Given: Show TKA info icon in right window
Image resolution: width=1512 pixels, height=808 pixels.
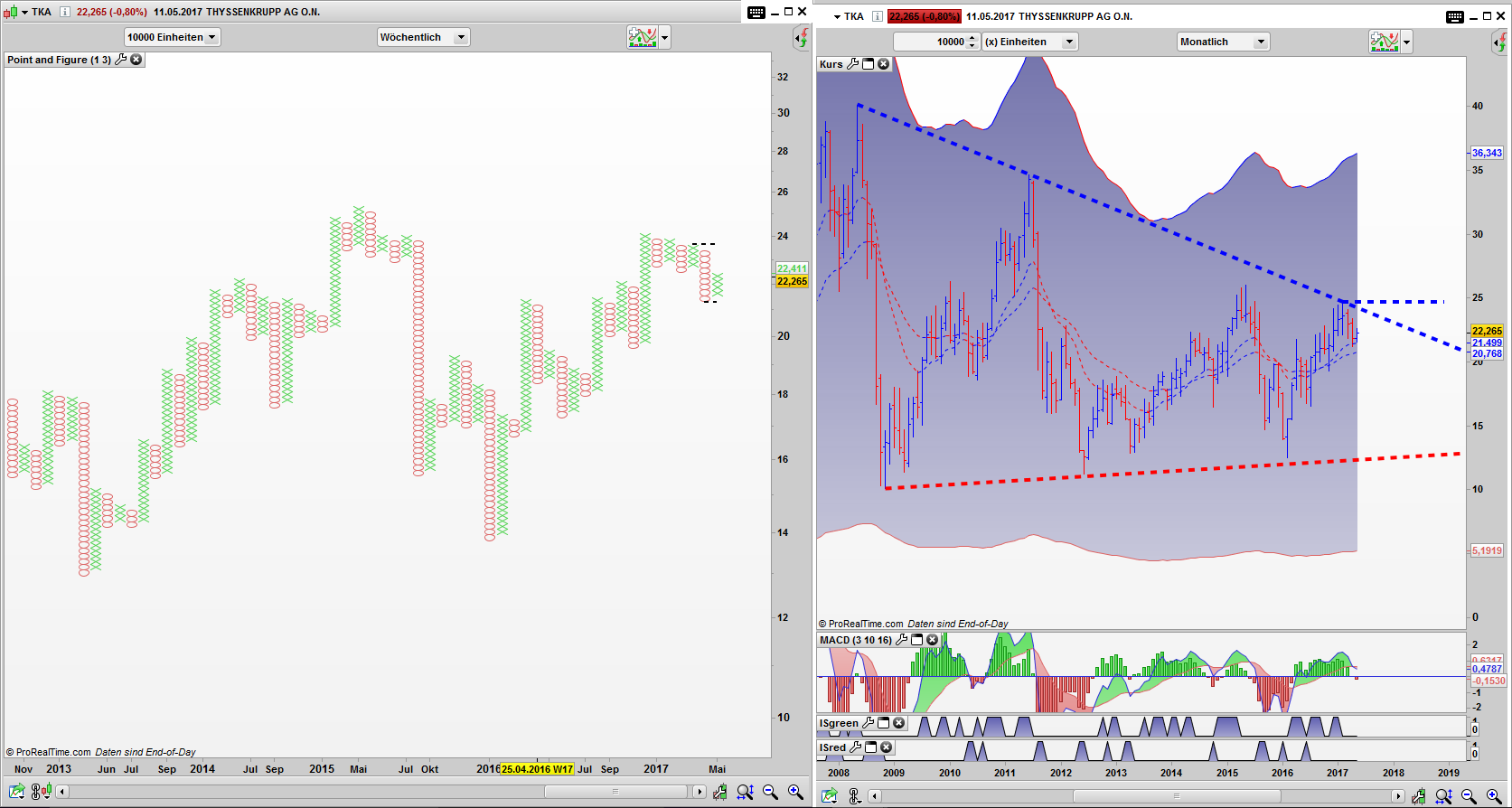Looking at the screenshot, I should (877, 16).
